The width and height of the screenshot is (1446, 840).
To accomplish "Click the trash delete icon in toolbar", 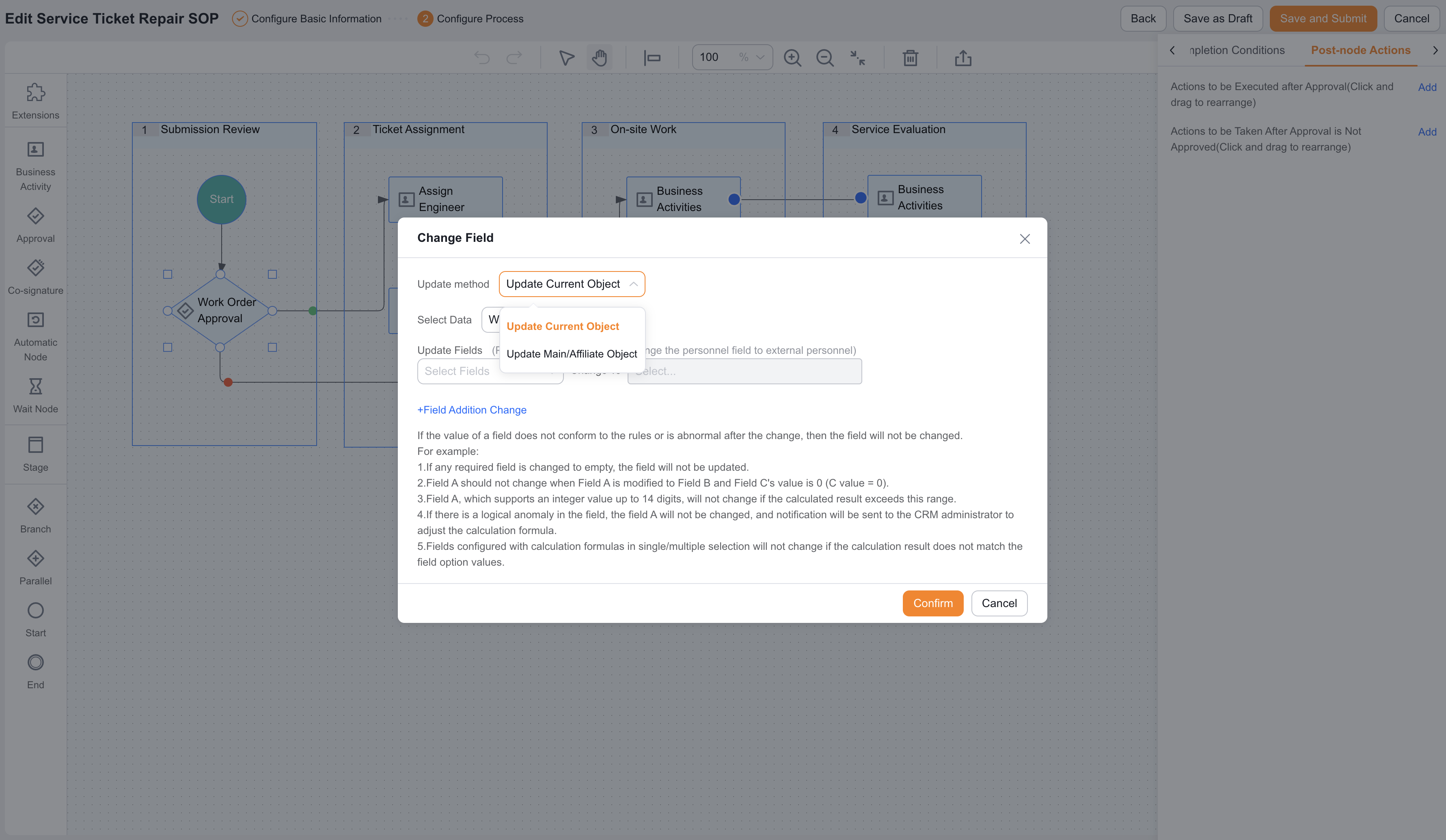I will [x=911, y=57].
